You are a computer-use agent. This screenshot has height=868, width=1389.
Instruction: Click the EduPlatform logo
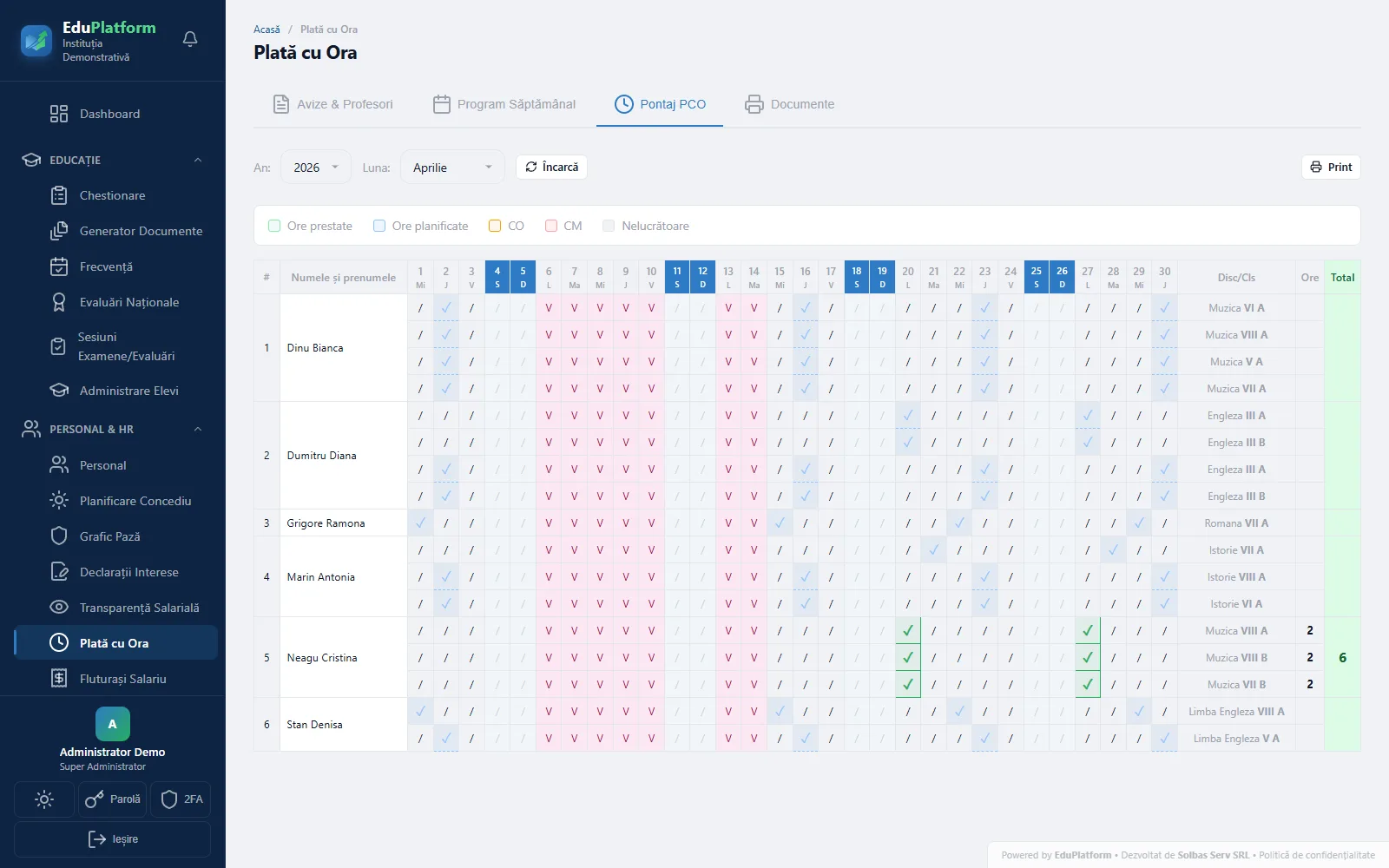point(36,40)
